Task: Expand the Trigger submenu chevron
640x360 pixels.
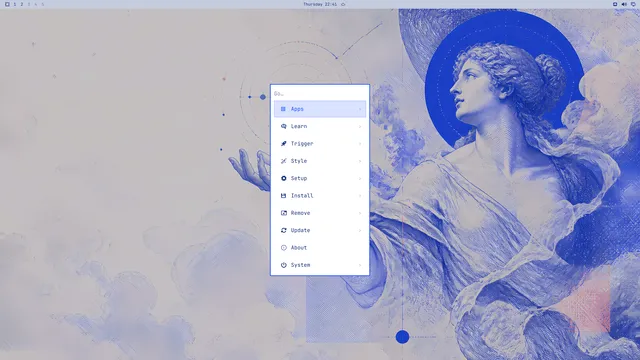Action: (360, 144)
